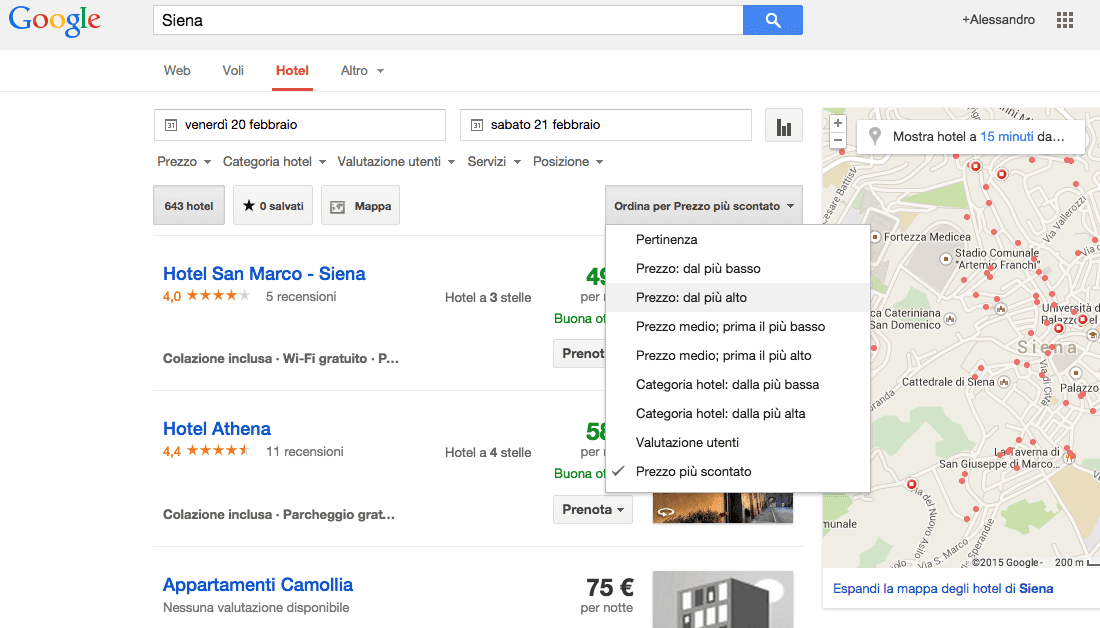Switch to the Web tab
Image resolution: width=1100 pixels, height=628 pixels.
pyautogui.click(x=177, y=70)
